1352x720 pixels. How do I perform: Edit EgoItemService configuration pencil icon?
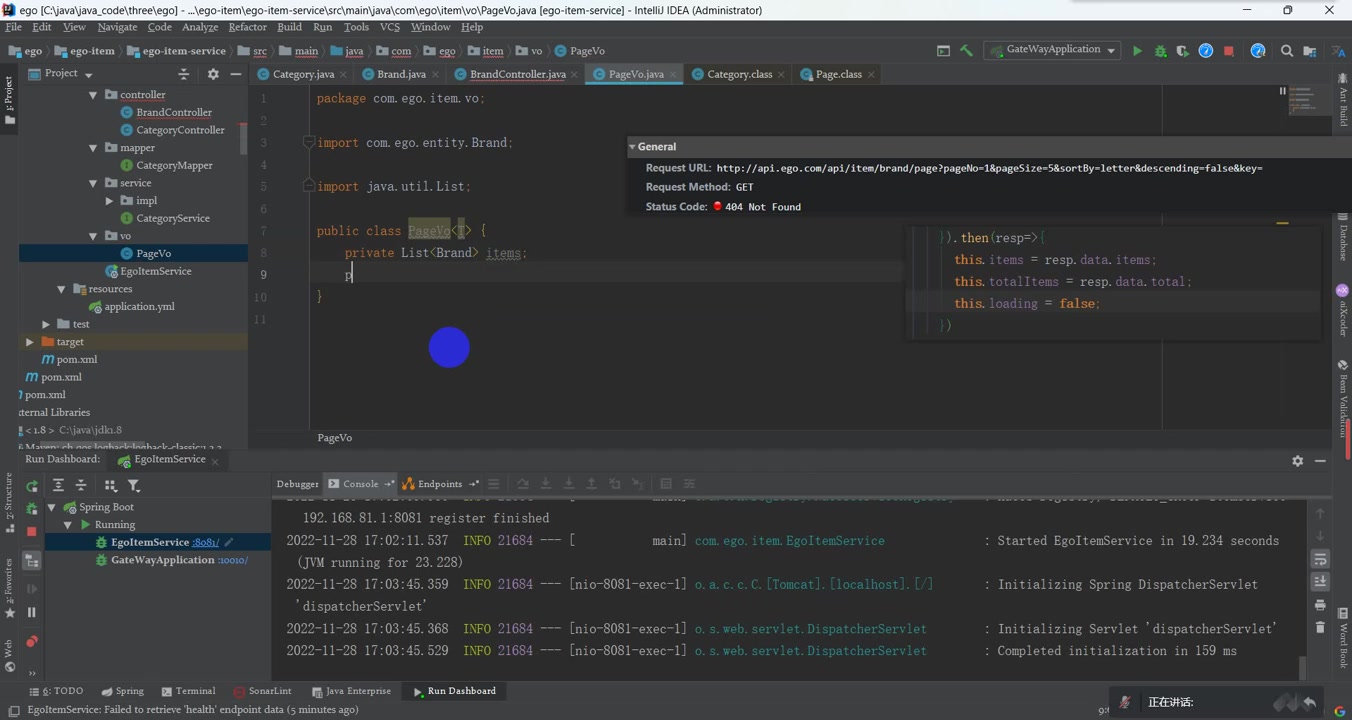coord(229,542)
